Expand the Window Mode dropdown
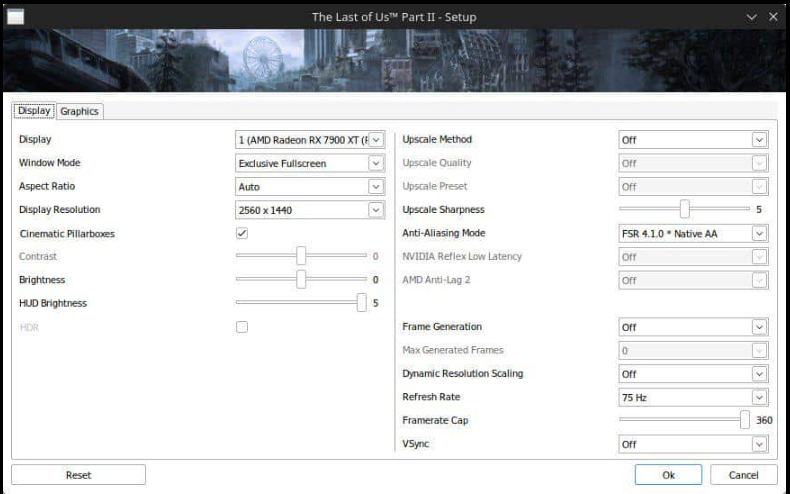The width and height of the screenshot is (790, 494). point(310,163)
